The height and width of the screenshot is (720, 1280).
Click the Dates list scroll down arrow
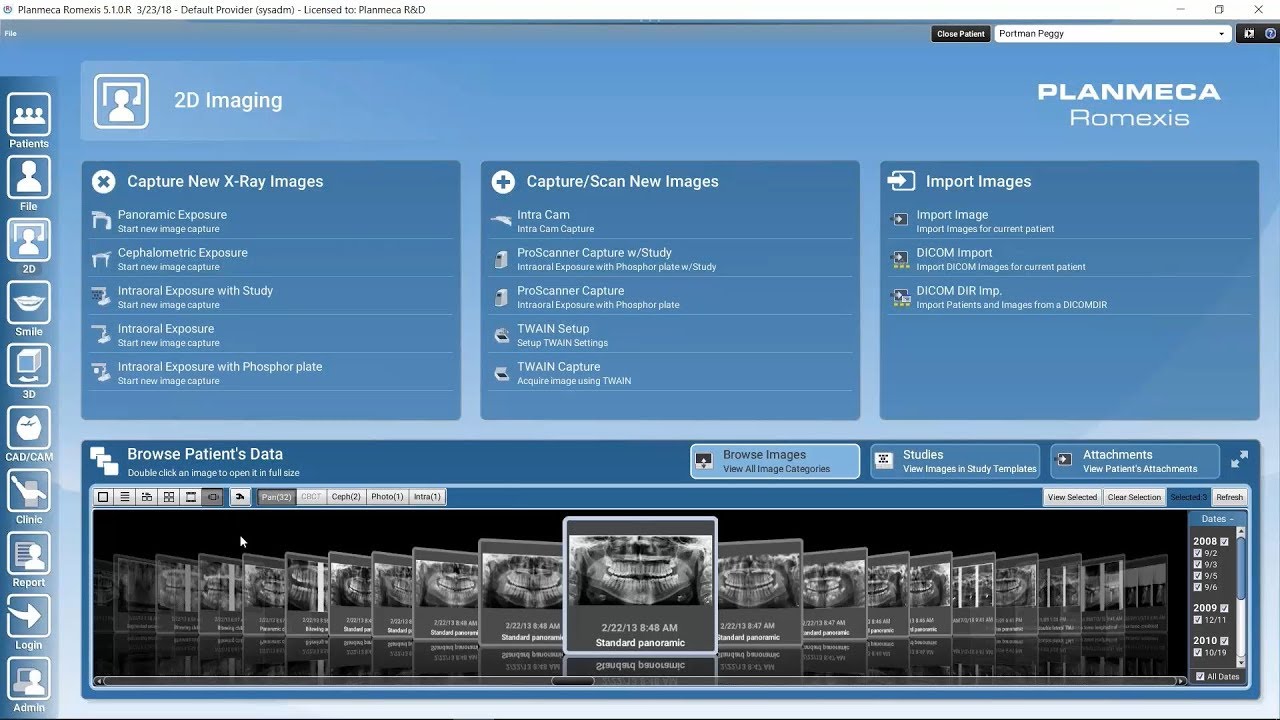click(1242, 663)
